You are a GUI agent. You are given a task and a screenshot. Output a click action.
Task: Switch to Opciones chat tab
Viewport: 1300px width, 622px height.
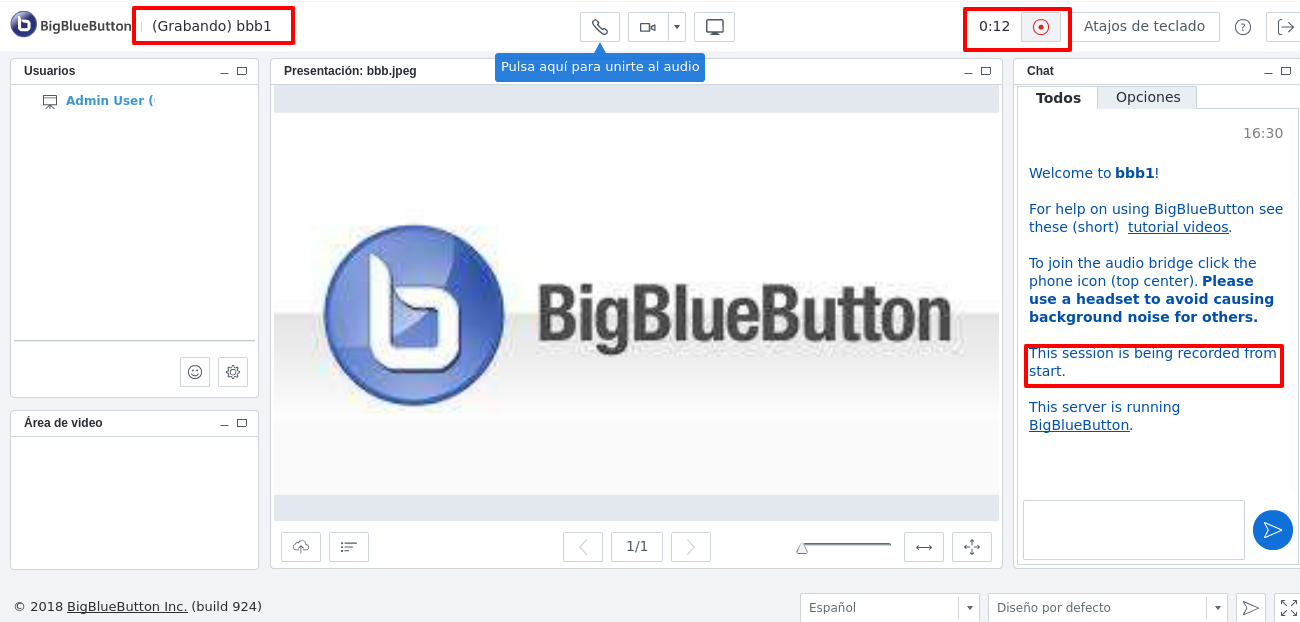coord(1148,97)
